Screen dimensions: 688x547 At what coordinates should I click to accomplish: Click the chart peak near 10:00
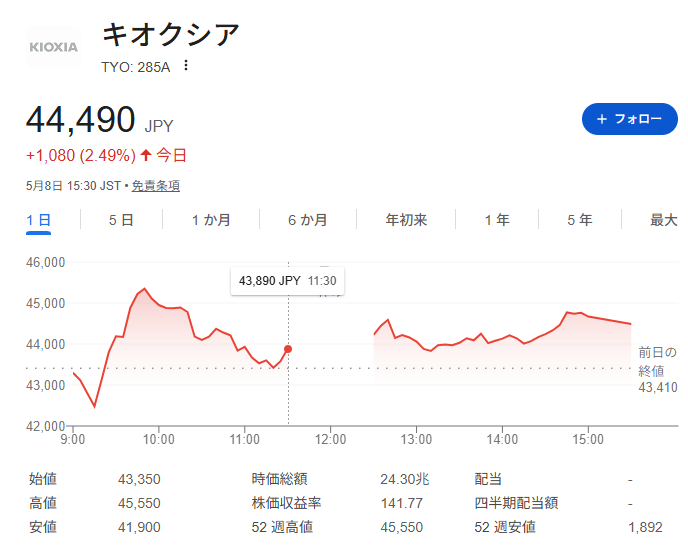(144, 289)
